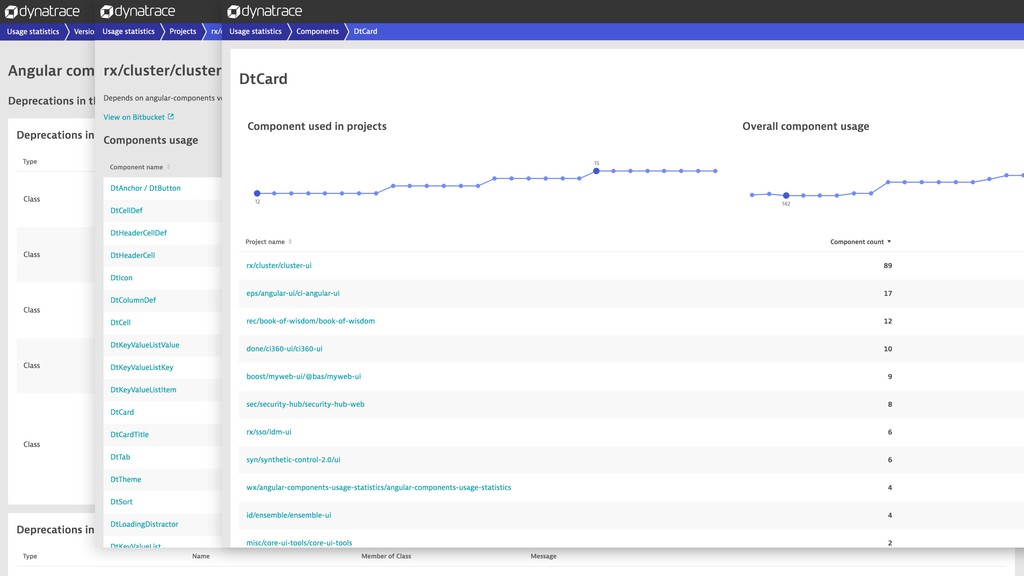
Task: Sort by the Project name column arrows
Action: pyautogui.click(x=290, y=242)
